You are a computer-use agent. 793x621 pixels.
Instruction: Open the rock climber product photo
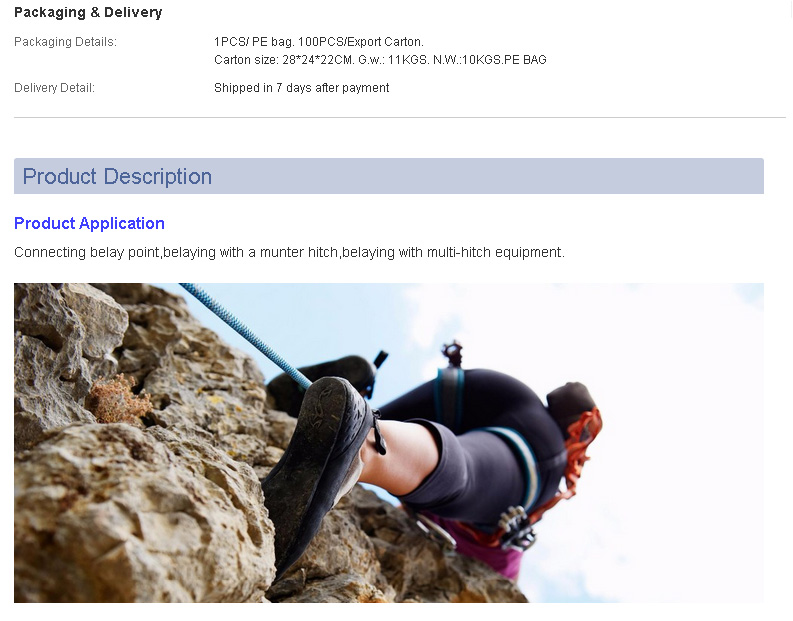tap(388, 442)
